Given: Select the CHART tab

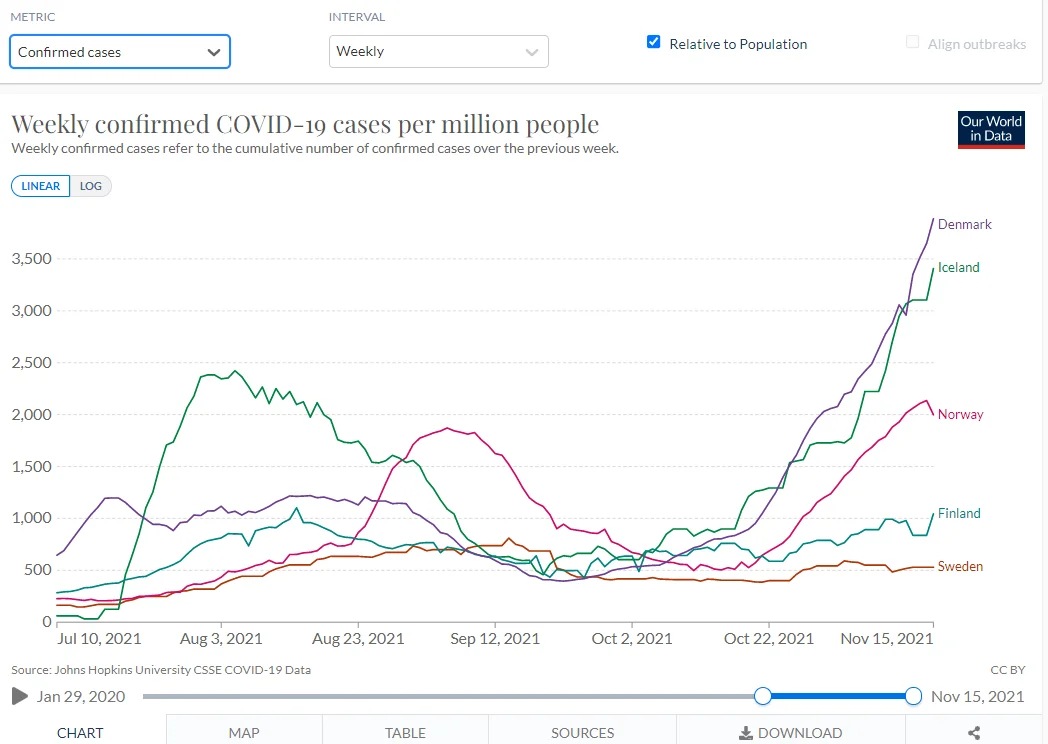Looking at the screenshot, I should [80, 733].
